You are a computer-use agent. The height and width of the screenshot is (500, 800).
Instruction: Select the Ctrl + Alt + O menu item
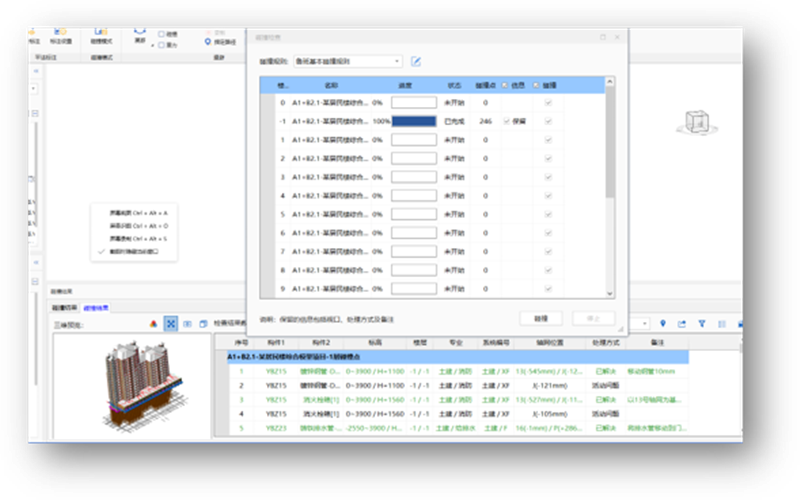pyautogui.click(x=138, y=226)
